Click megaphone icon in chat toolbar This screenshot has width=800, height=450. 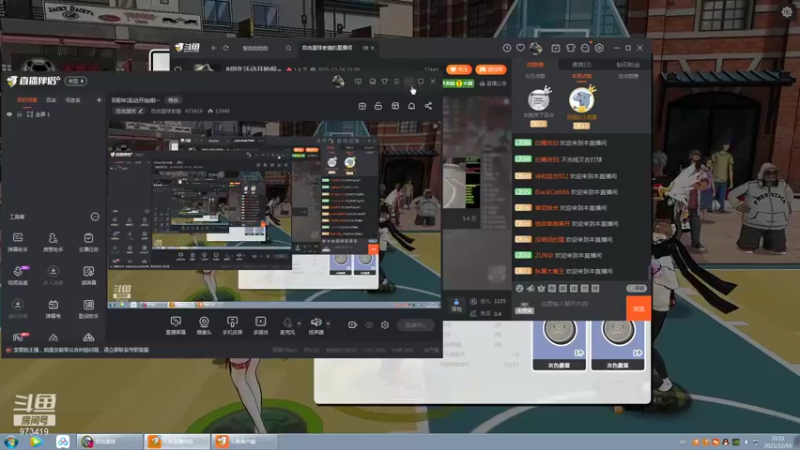pos(530,288)
